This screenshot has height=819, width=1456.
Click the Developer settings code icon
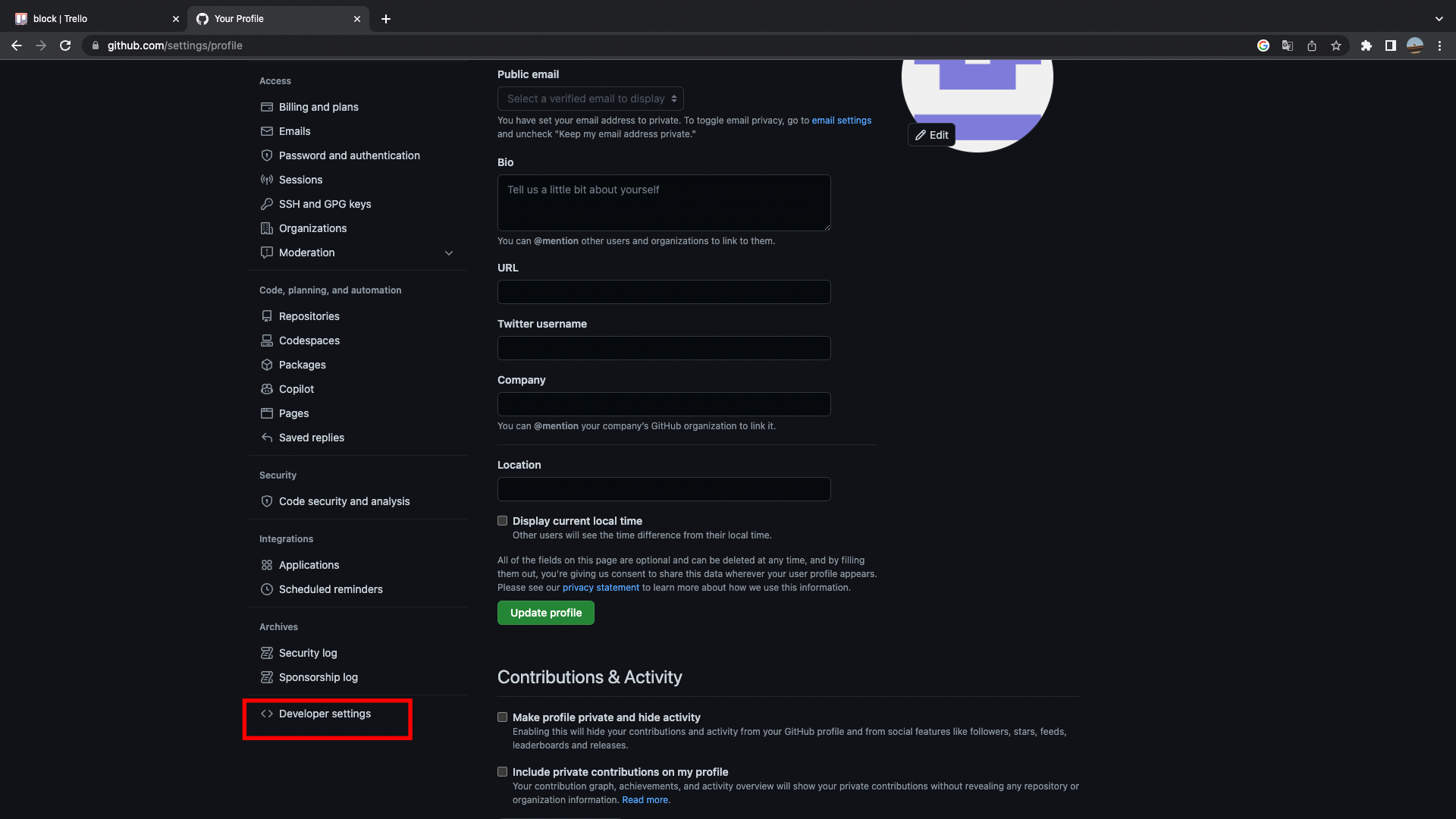(267, 714)
